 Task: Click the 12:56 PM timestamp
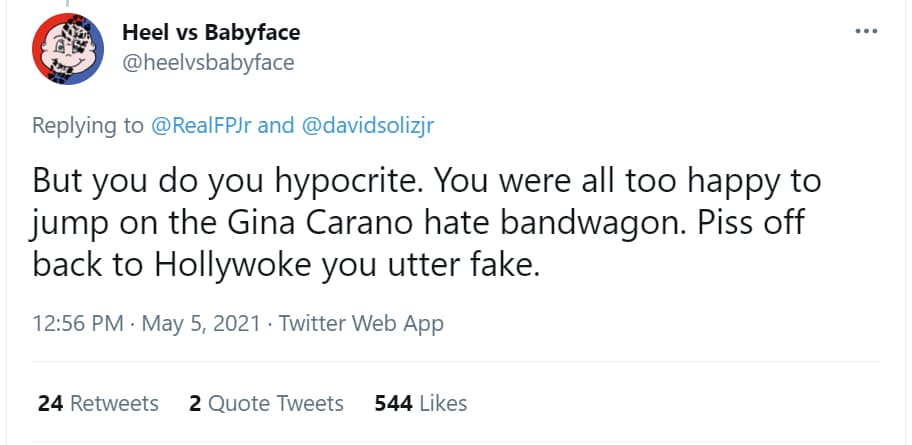(77, 323)
